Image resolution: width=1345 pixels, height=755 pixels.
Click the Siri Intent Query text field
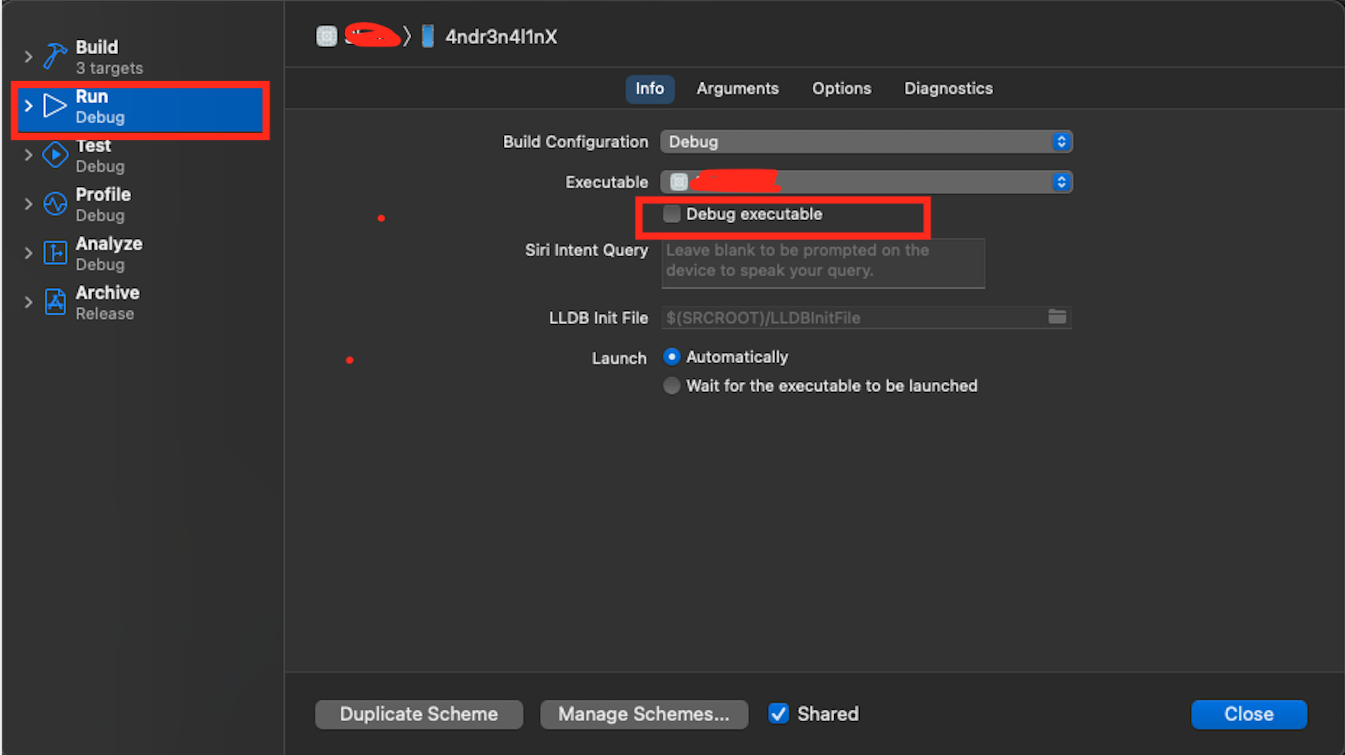coord(822,263)
